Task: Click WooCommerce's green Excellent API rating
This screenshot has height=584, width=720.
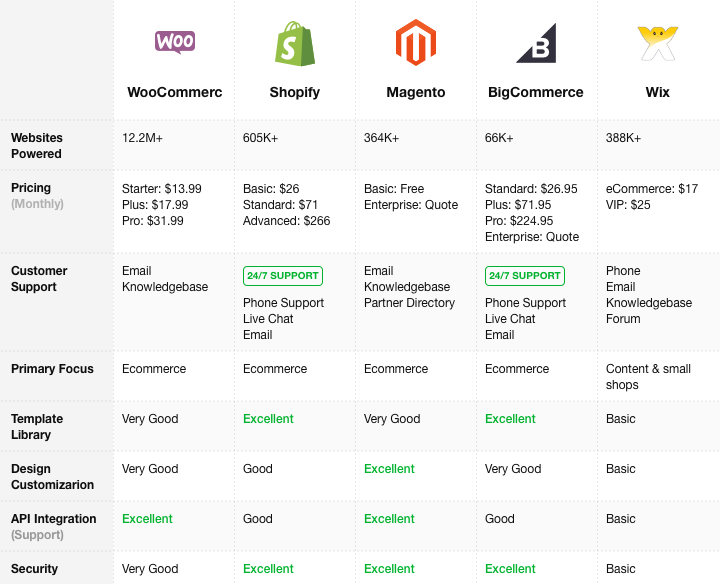Action: [147, 519]
